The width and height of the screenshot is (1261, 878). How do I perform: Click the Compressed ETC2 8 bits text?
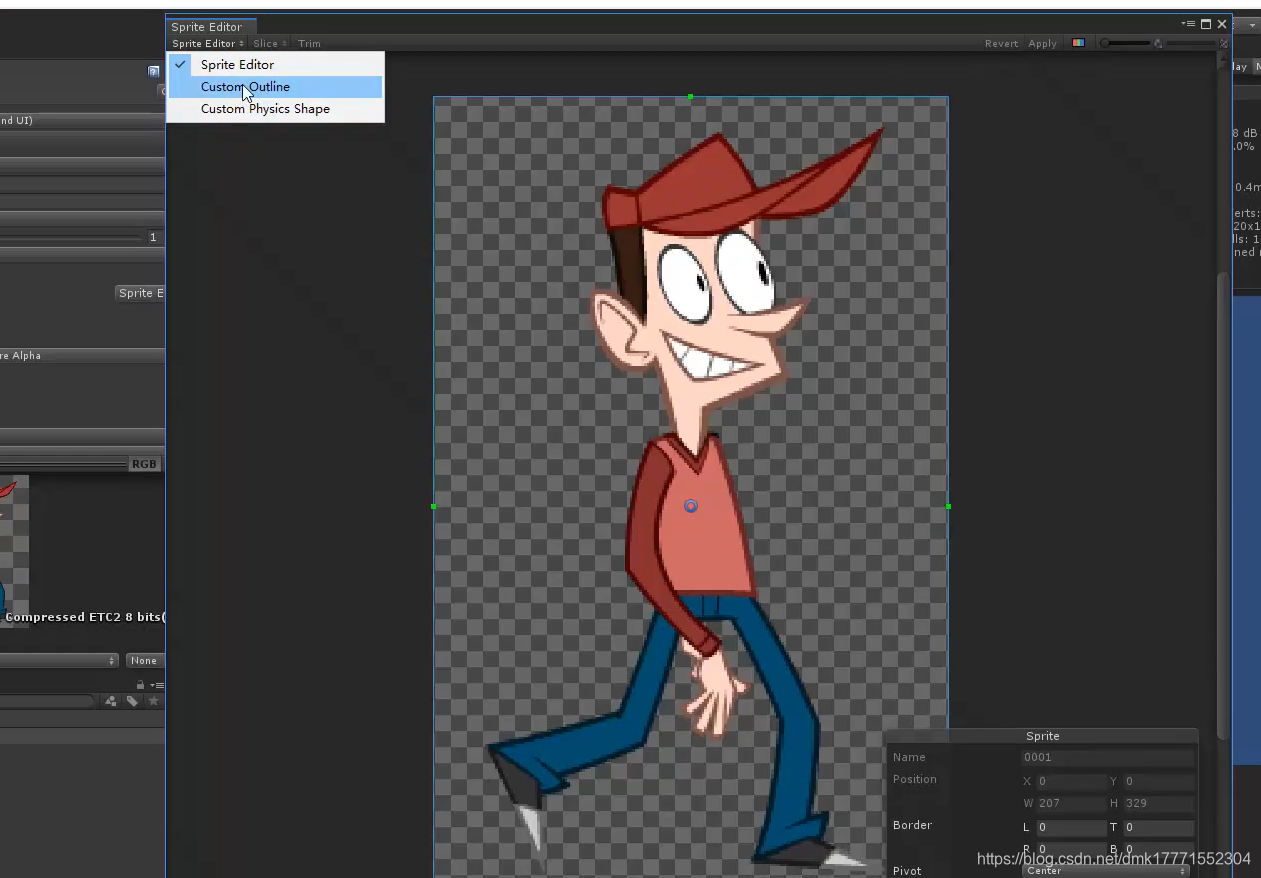[85, 617]
